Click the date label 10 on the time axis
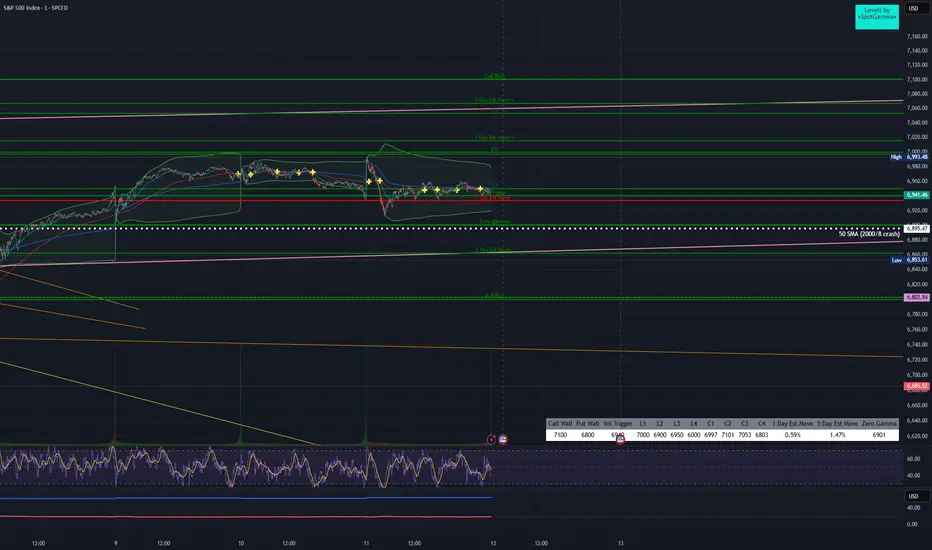The height and width of the screenshot is (550, 932). click(241, 543)
